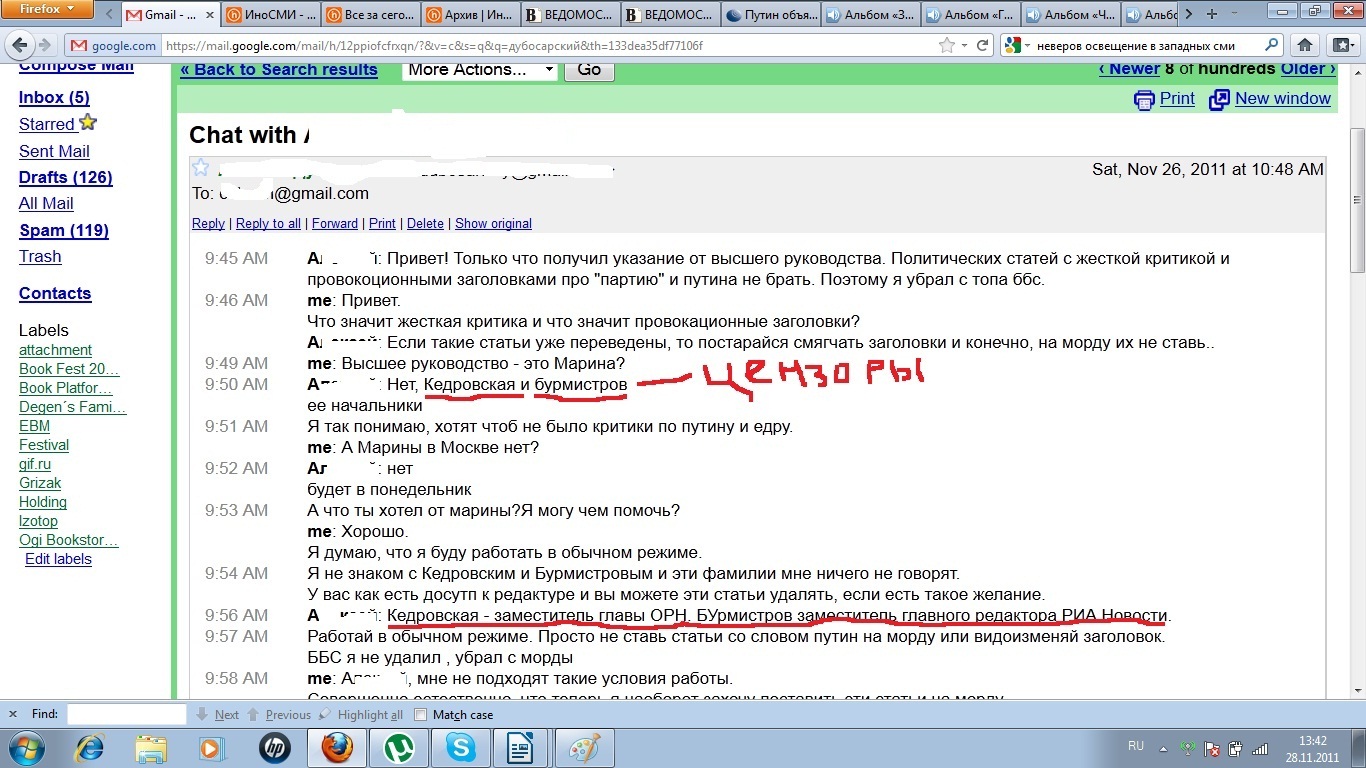Click the Reply to all link
This screenshot has height=768, width=1366.
pyautogui.click(x=268, y=224)
